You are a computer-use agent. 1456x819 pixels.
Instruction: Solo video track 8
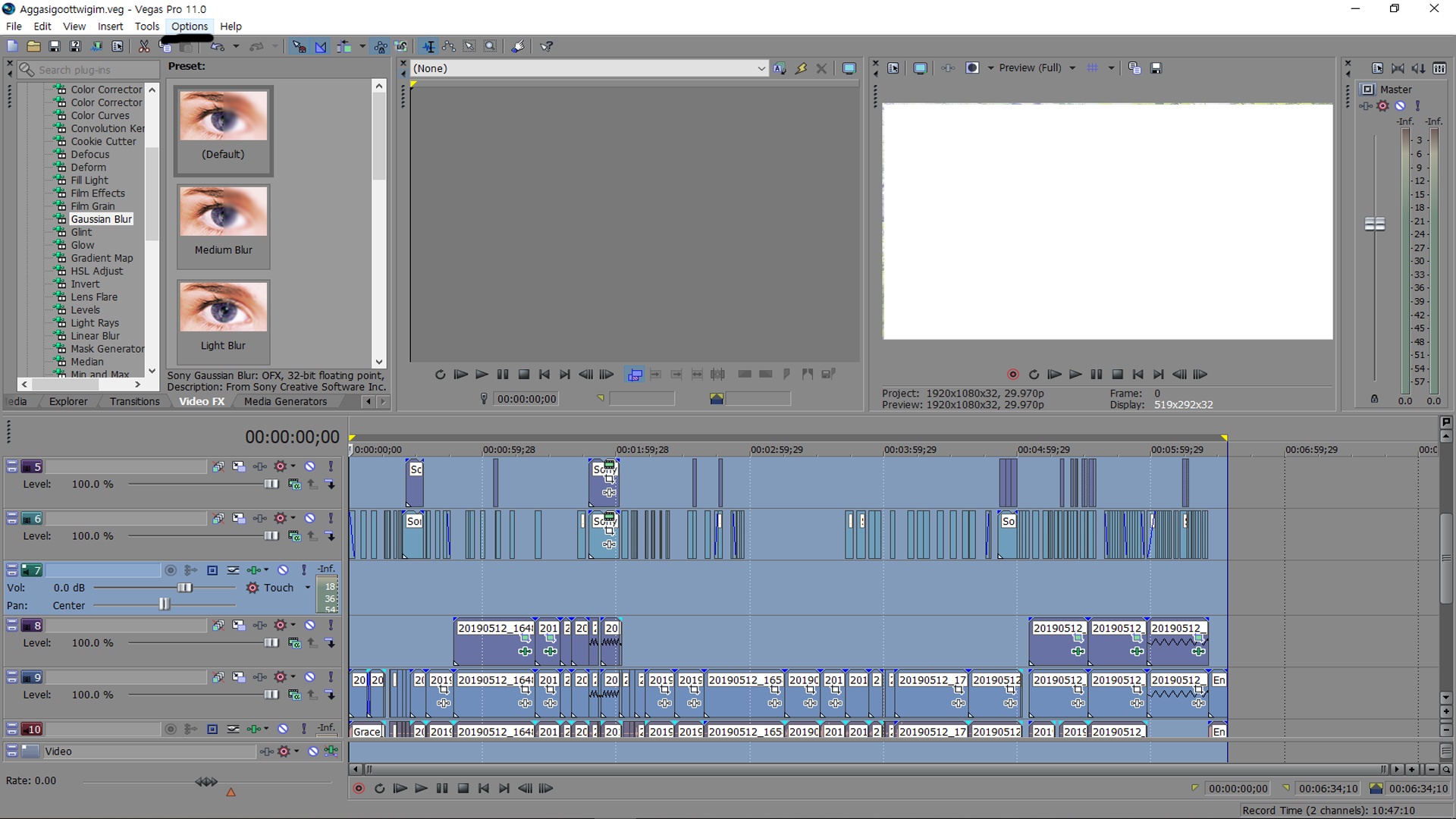click(331, 626)
